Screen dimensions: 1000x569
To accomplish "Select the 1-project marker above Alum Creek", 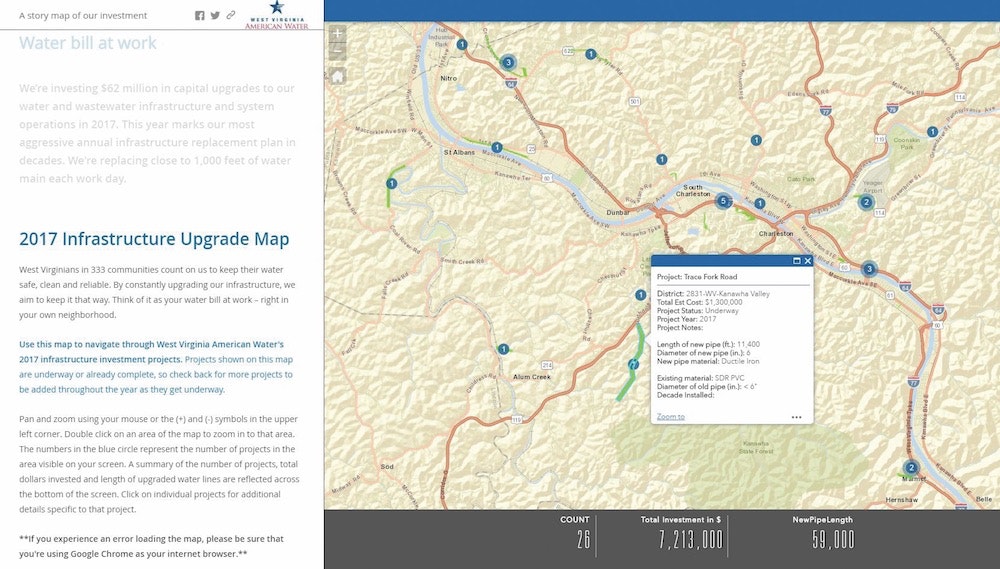I will [503, 349].
